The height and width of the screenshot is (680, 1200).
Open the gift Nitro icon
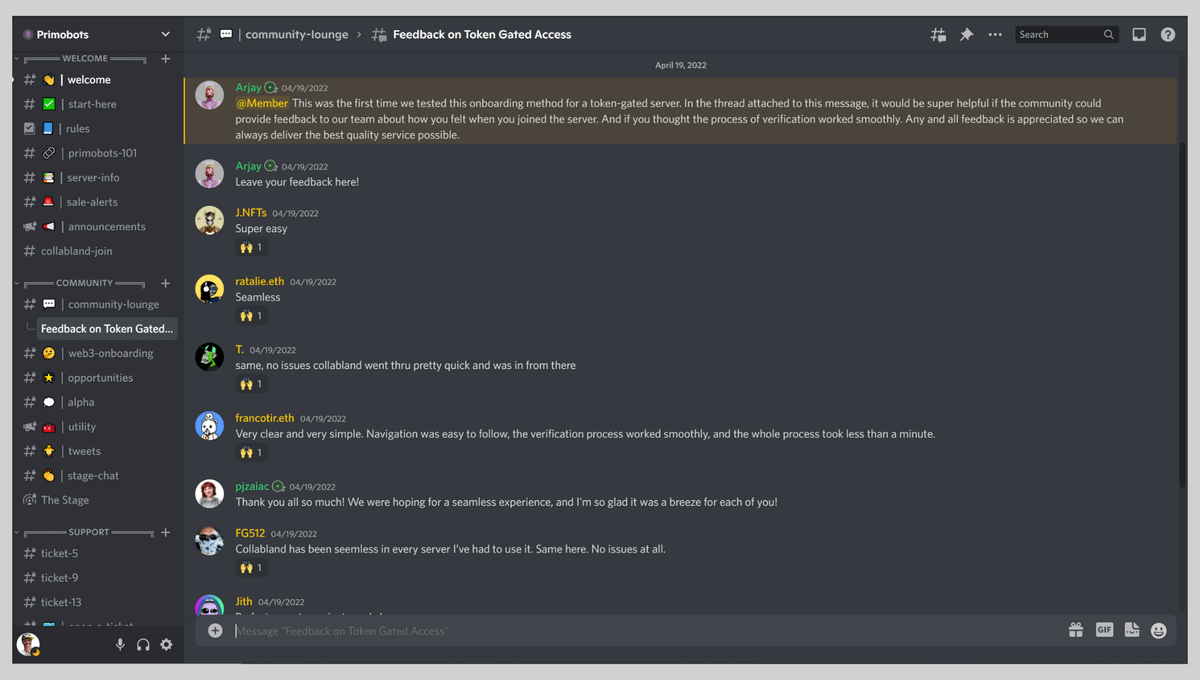pyautogui.click(x=1076, y=630)
